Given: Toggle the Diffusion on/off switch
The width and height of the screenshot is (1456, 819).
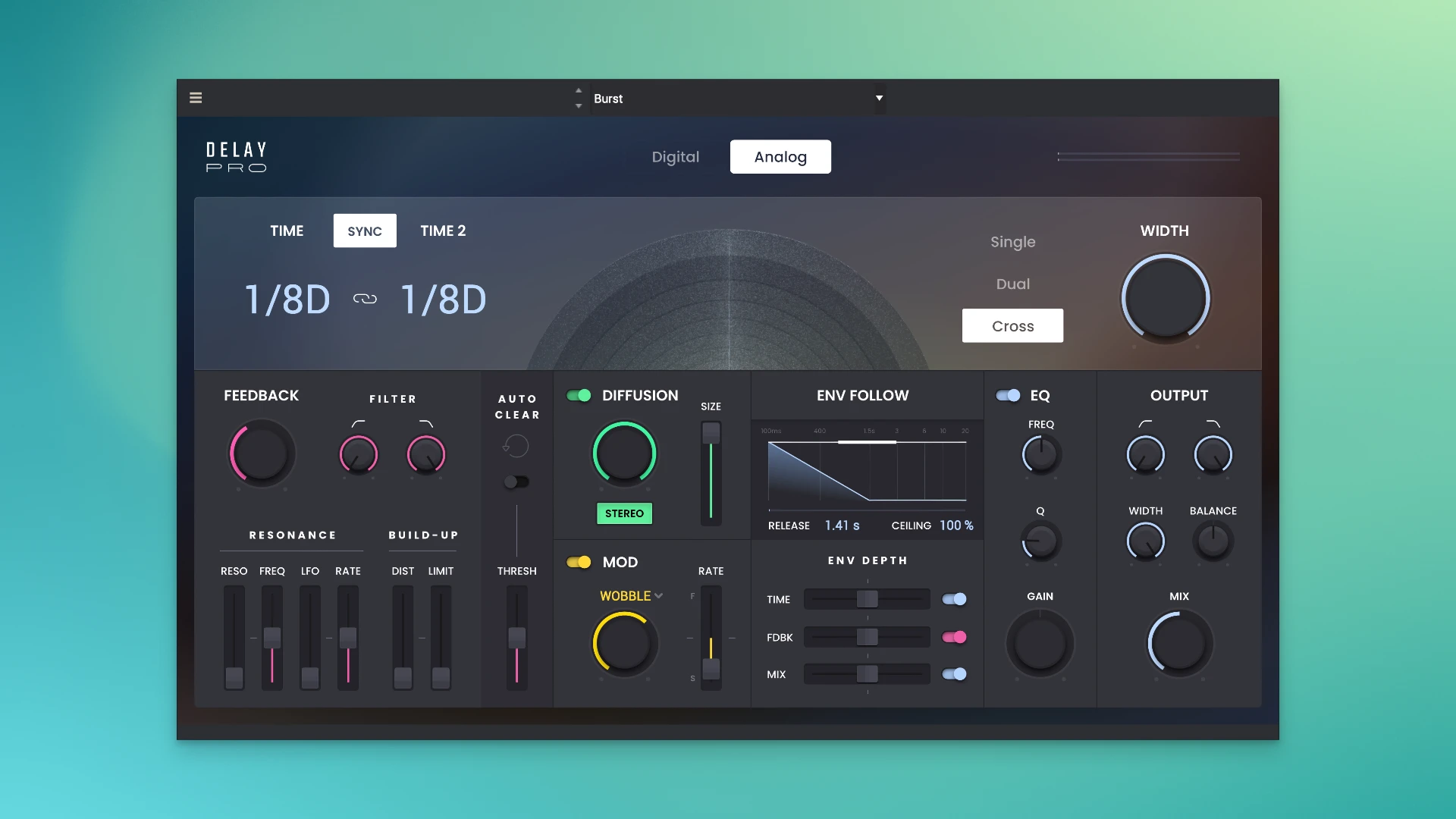Looking at the screenshot, I should point(580,395).
